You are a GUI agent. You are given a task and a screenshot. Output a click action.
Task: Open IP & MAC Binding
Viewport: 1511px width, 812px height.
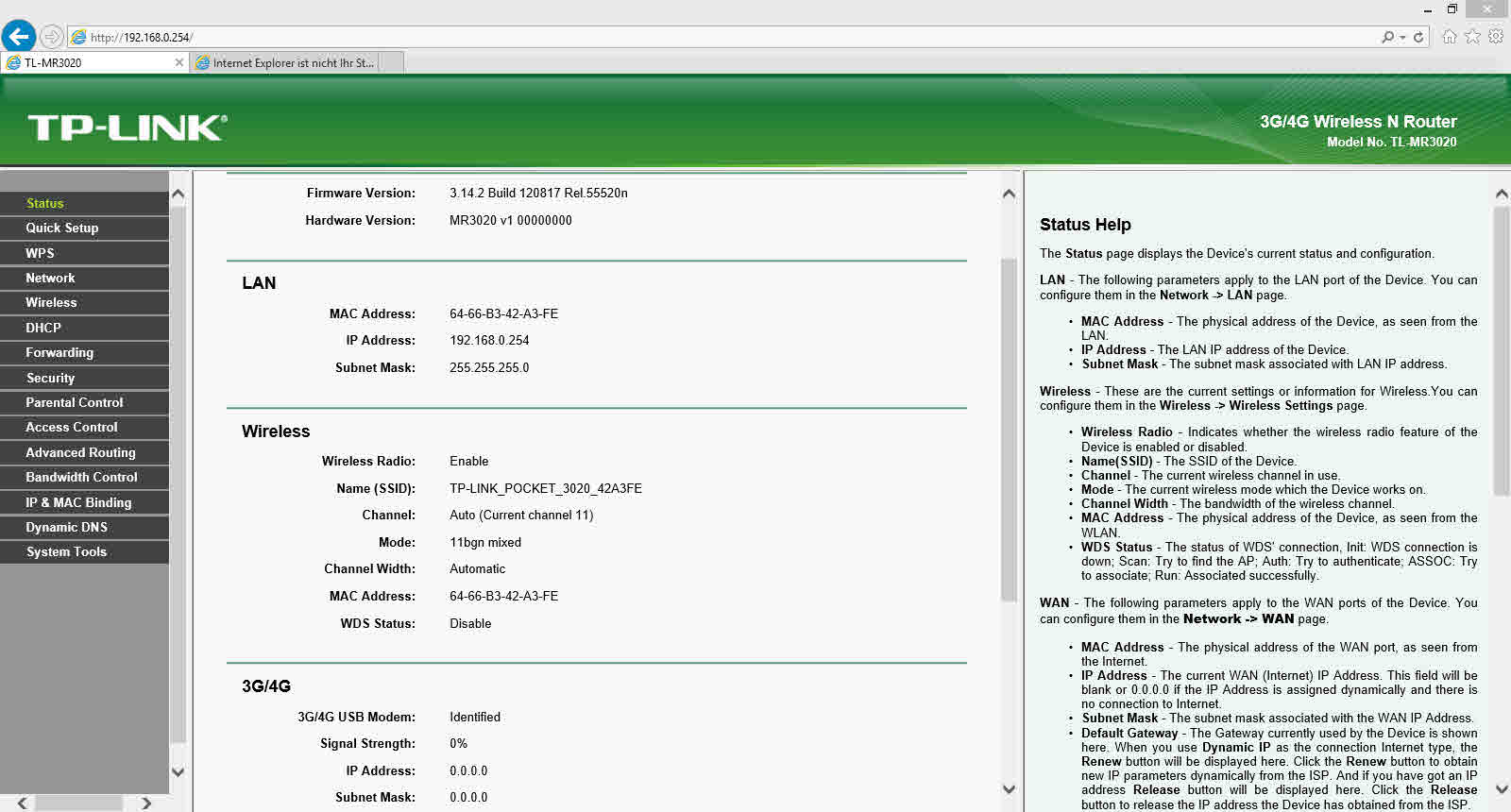click(84, 502)
